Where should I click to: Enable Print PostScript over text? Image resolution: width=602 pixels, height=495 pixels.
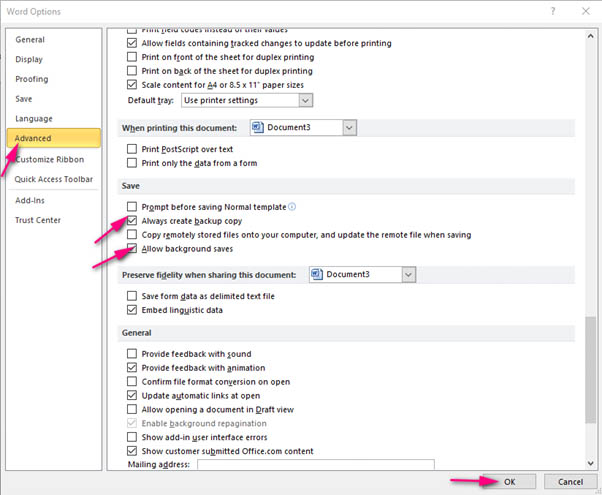coord(132,149)
